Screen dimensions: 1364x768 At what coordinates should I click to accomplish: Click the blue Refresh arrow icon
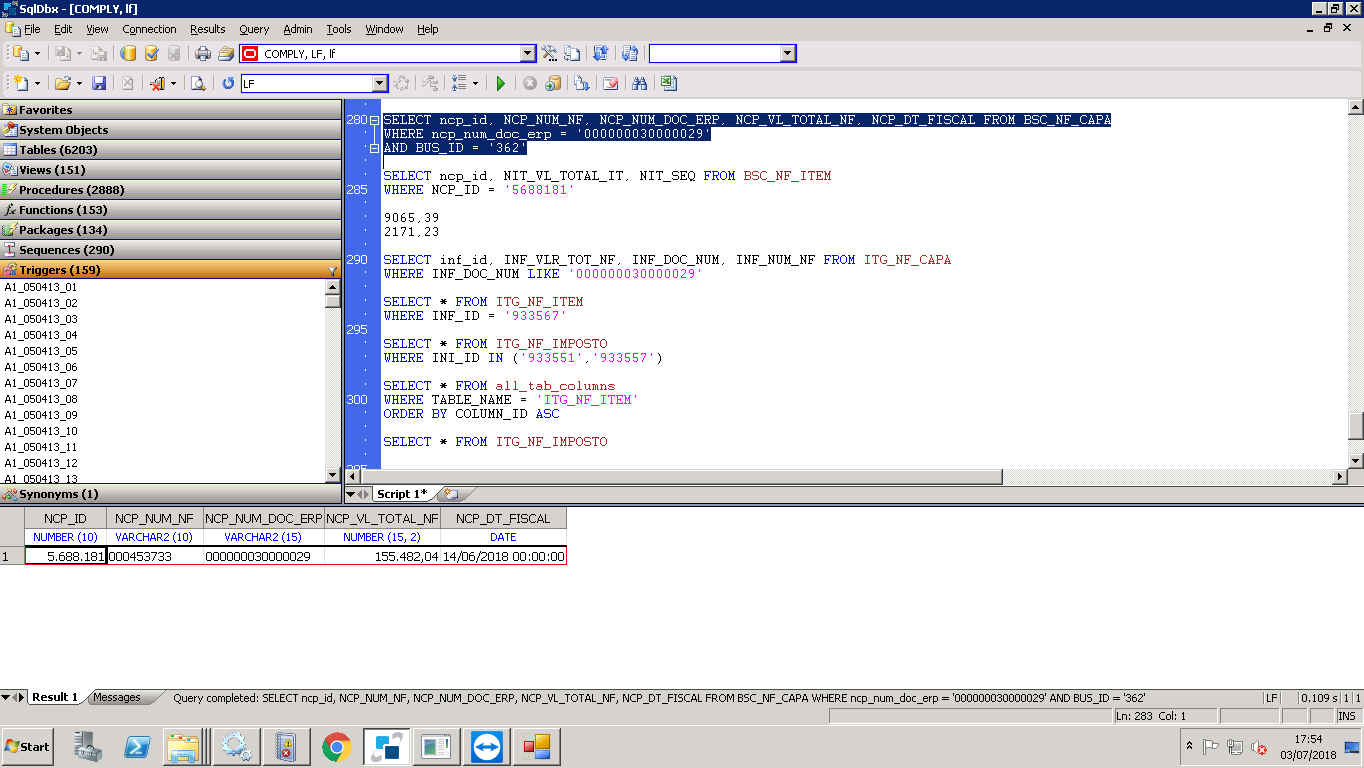point(228,84)
